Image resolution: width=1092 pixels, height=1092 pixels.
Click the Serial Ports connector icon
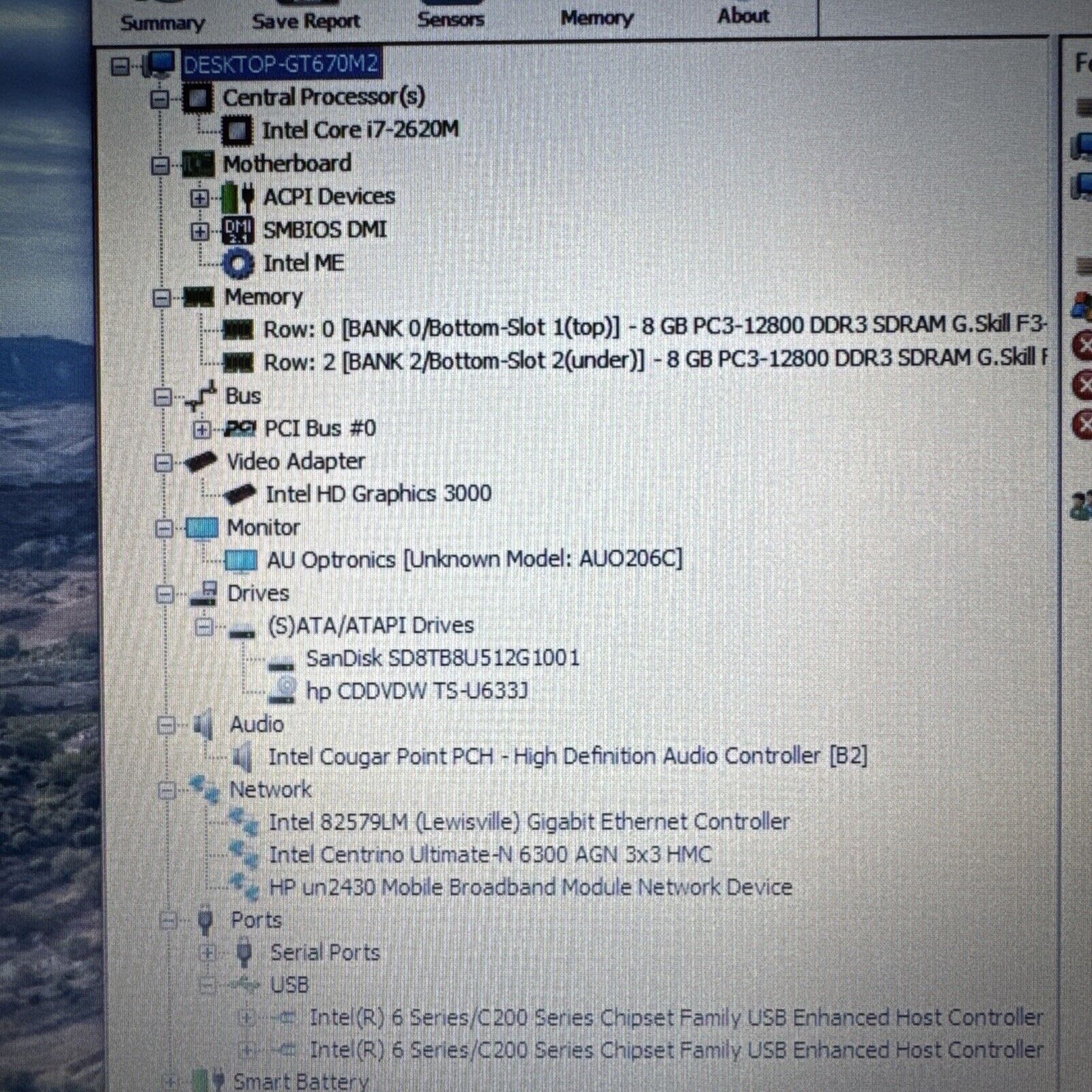coord(244,953)
